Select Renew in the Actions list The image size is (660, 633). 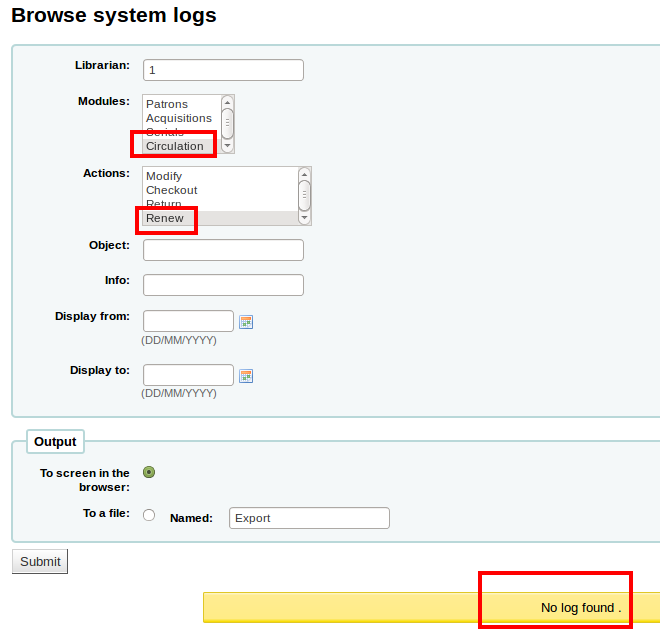[165, 218]
